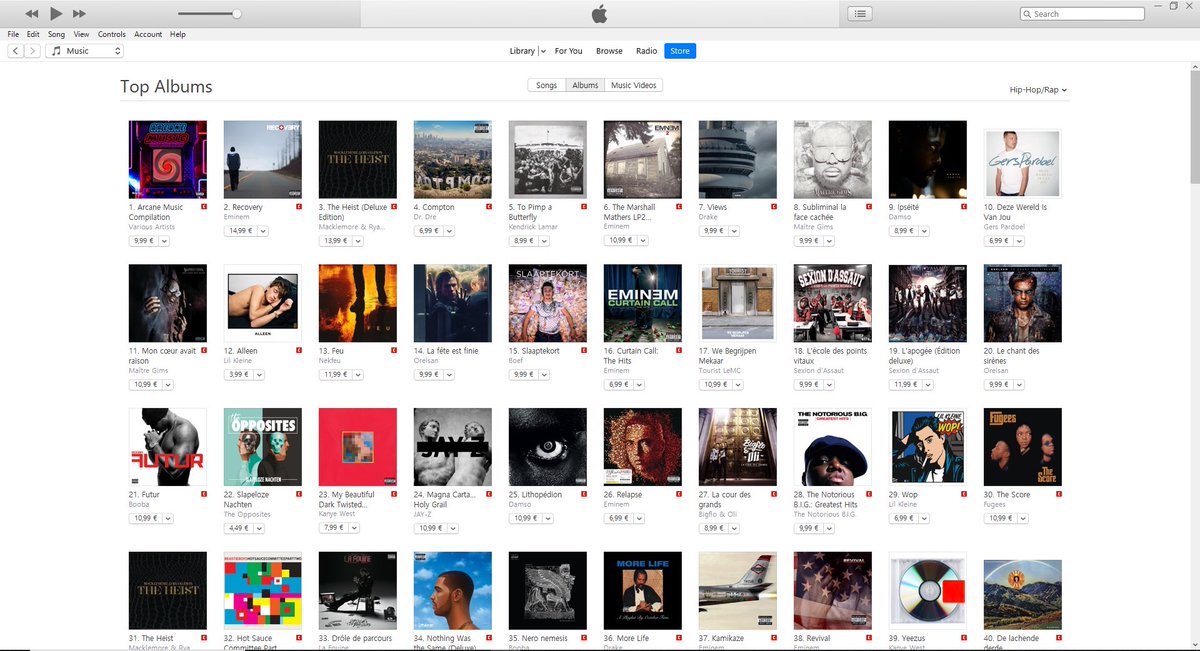The height and width of the screenshot is (651, 1200).
Task: Switch to the Songs view
Action: 546,85
